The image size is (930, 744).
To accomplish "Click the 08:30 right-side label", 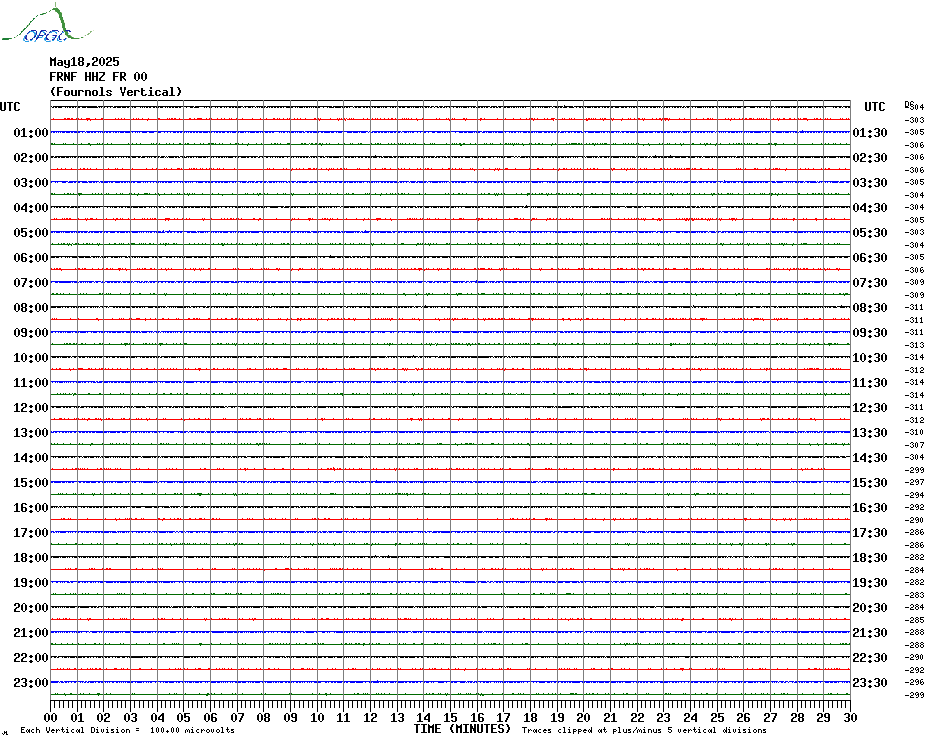I will pyautogui.click(x=870, y=308).
